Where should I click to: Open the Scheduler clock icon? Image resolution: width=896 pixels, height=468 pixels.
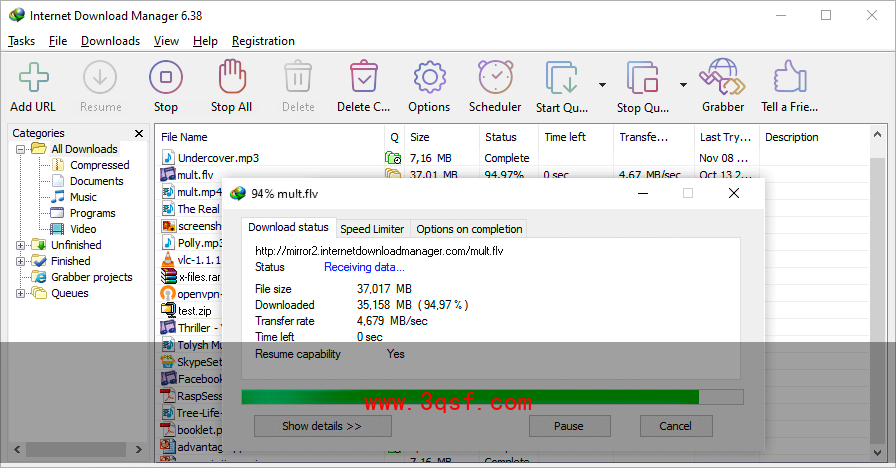click(x=495, y=77)
